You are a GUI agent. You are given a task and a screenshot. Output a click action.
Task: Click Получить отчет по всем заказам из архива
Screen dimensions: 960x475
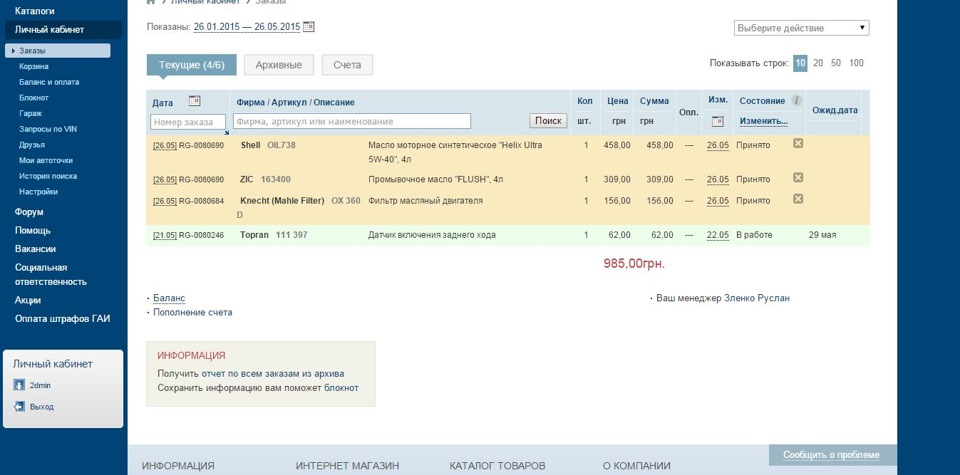tap(250, 373)
